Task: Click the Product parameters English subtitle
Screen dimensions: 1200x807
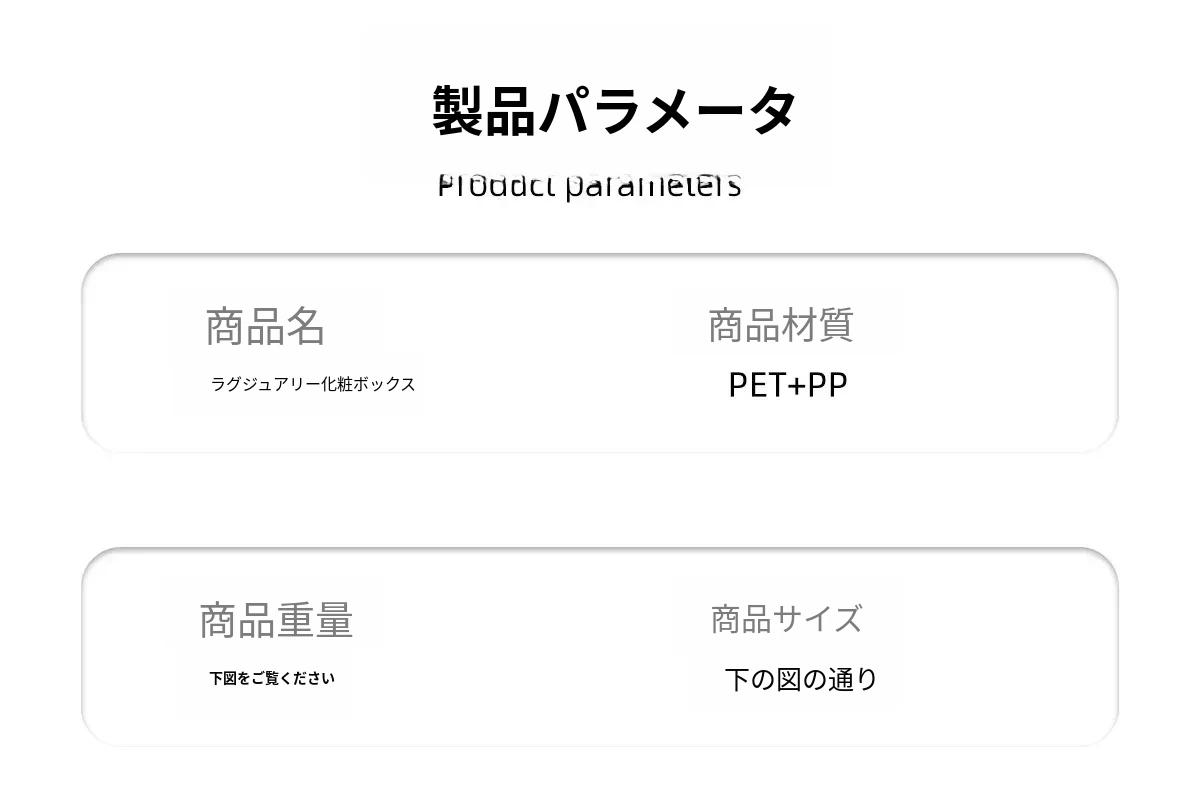Action: [x=589, y=185]
